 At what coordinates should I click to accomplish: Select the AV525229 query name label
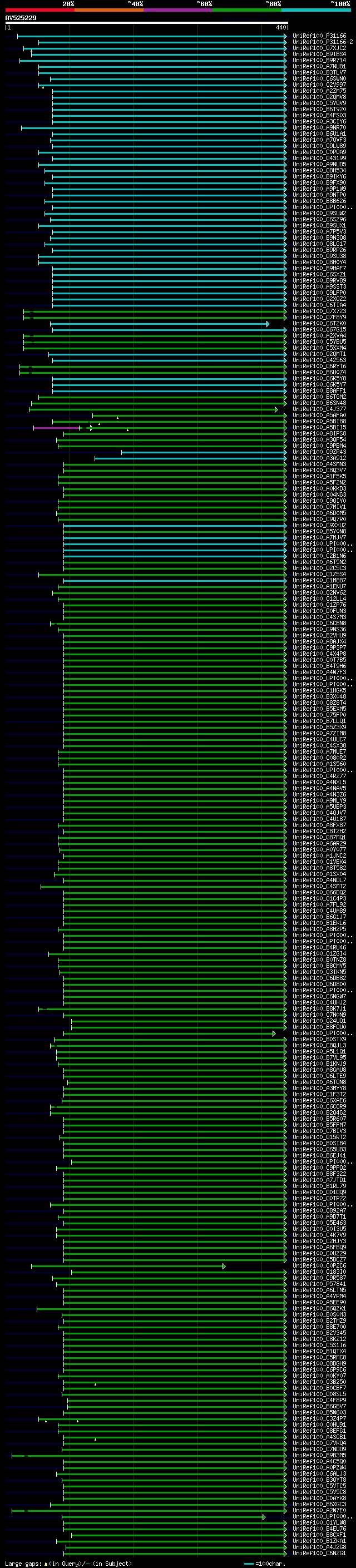pyautogui.click(x=21, y=18)
